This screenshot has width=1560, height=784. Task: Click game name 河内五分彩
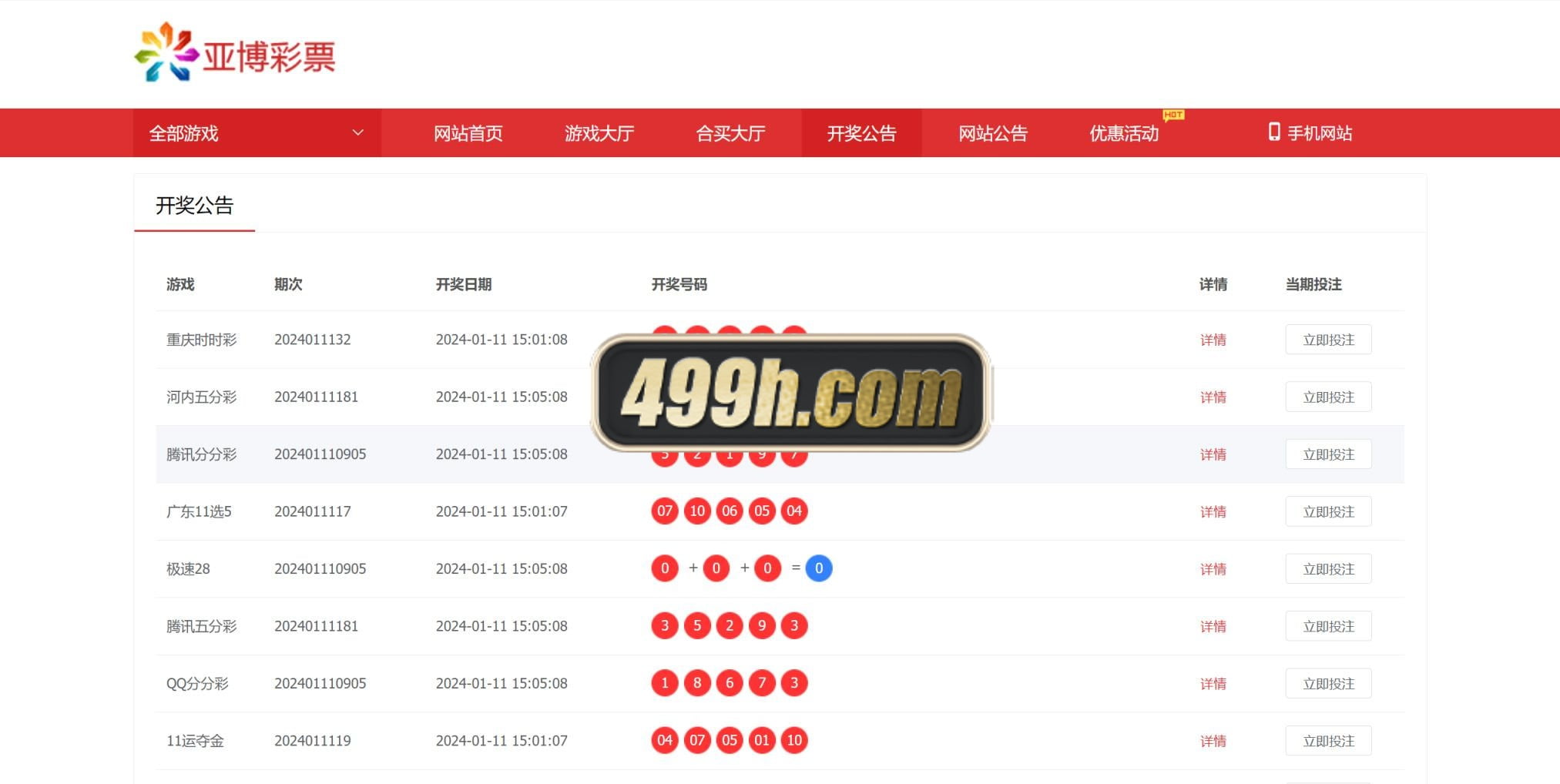click(202, 397)
